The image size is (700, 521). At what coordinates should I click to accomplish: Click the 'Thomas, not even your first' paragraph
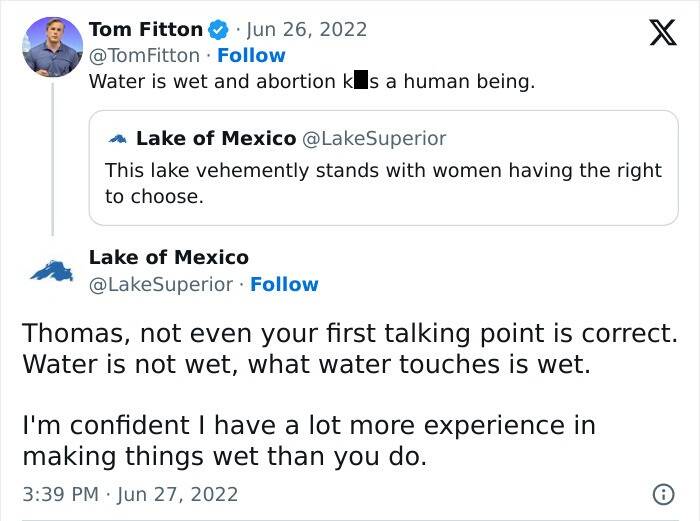349,347
